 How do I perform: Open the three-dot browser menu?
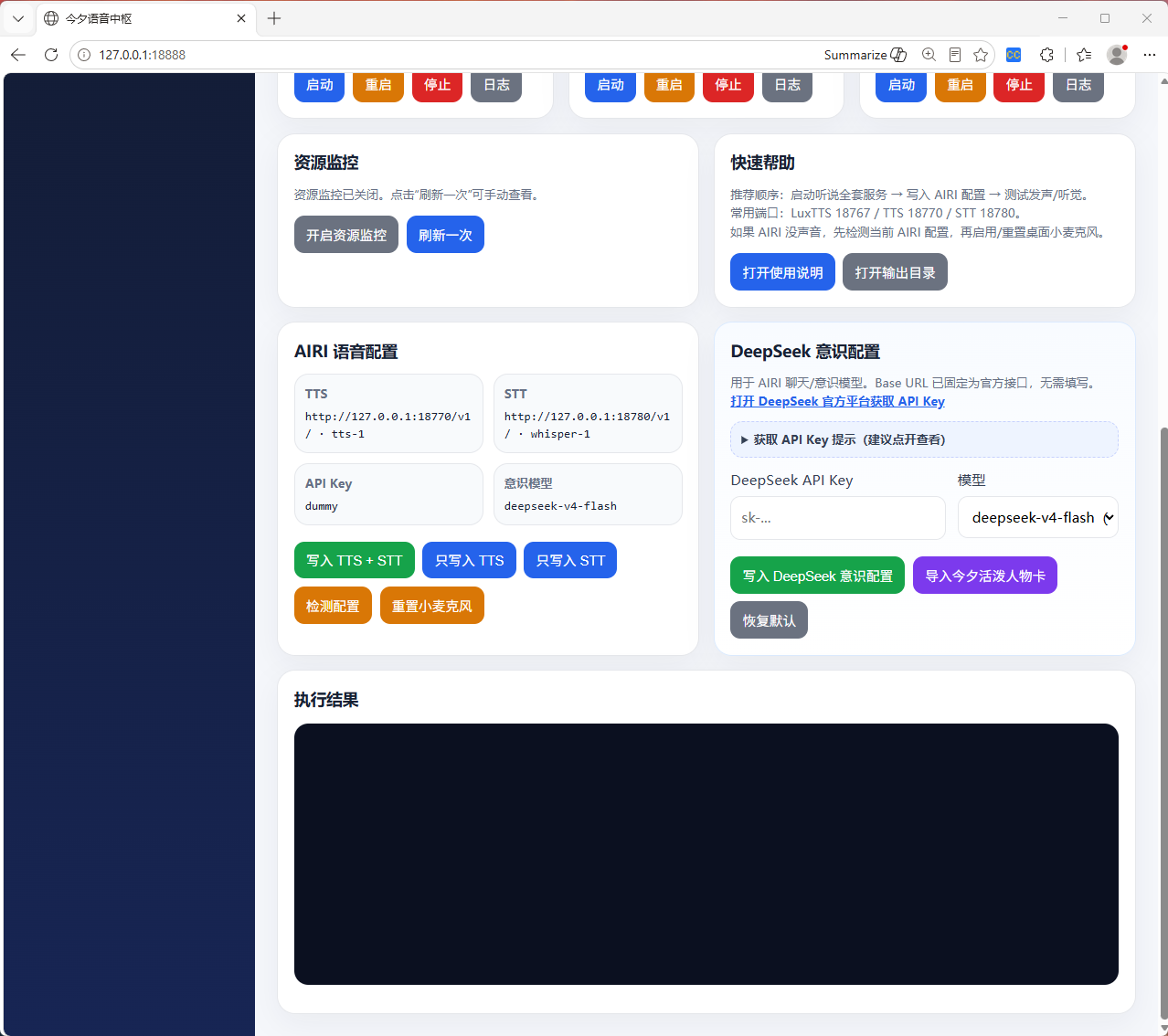click(1150, 55)
